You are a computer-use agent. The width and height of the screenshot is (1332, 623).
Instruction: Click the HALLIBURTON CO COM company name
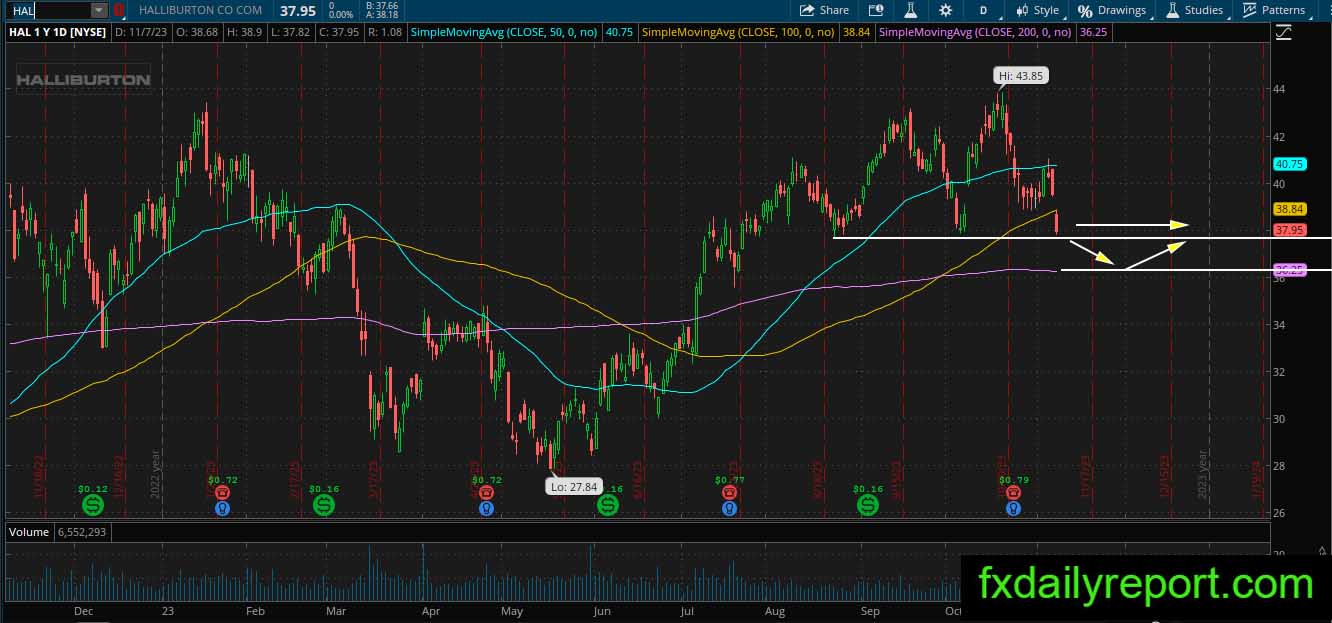pyautogui.click(x=199, y=10)
